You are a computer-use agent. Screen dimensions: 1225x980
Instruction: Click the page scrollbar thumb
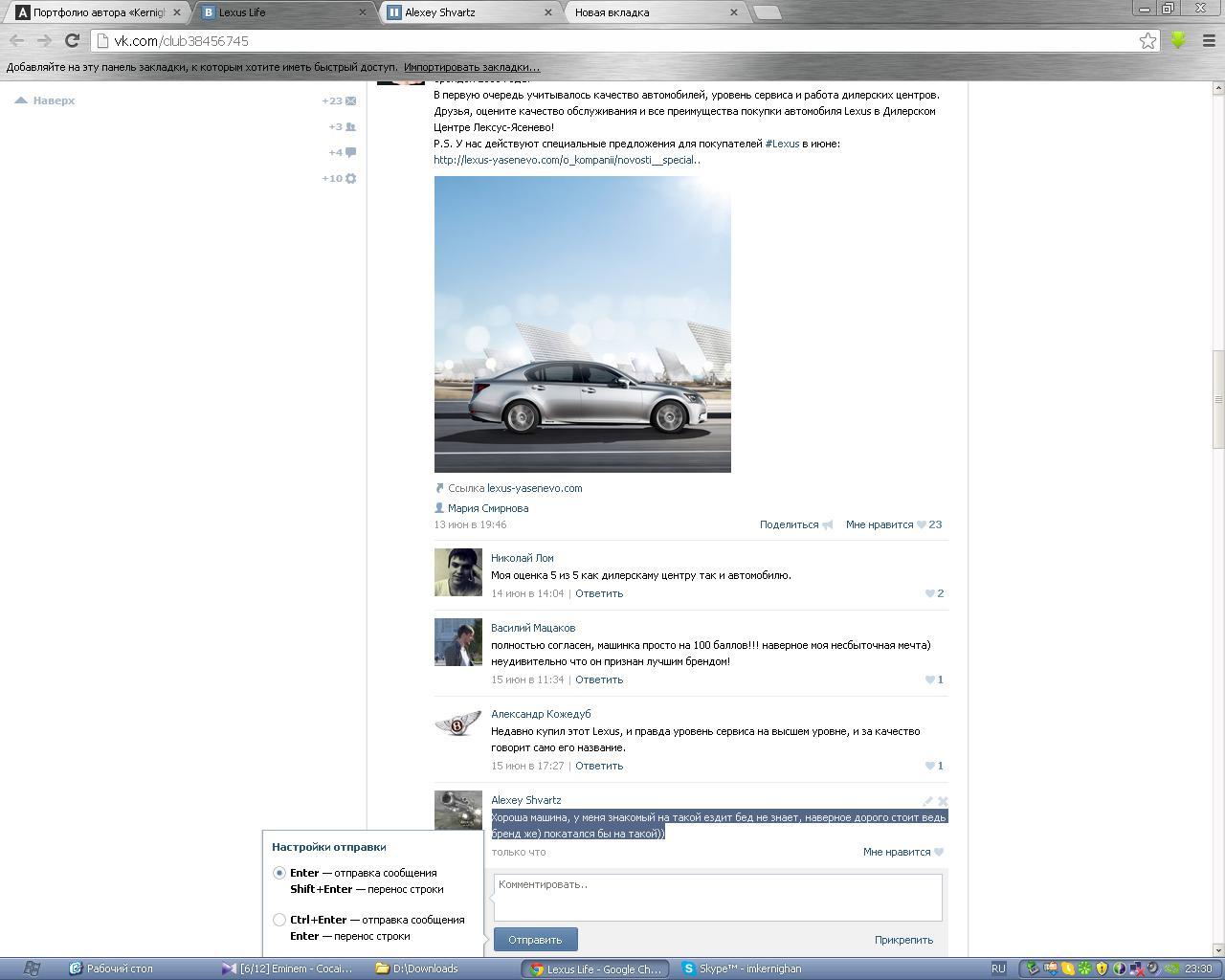[1217, 398]
